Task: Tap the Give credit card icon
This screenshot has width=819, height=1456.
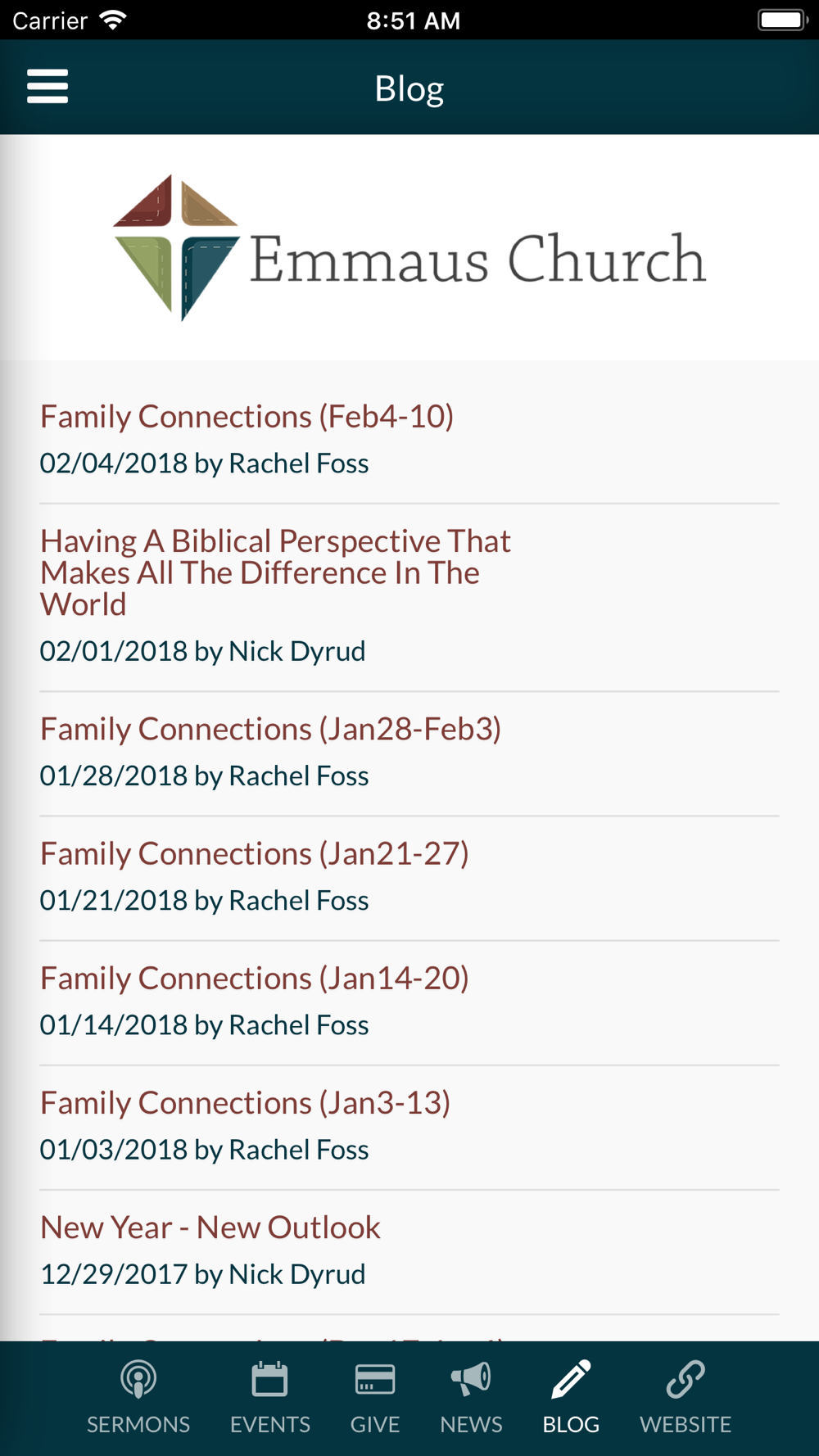Action: point(375,1379)
